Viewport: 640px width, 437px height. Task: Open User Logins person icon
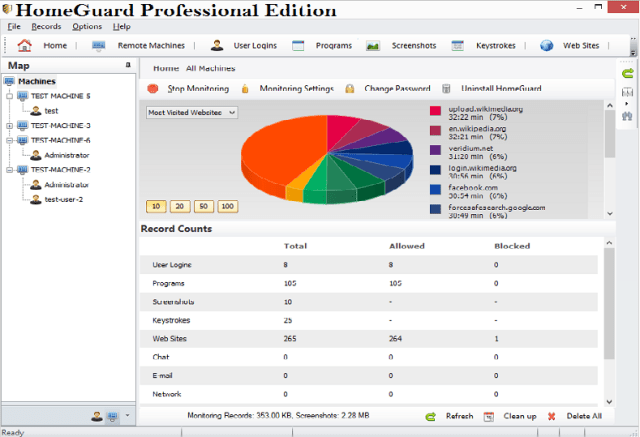[217, 45]
